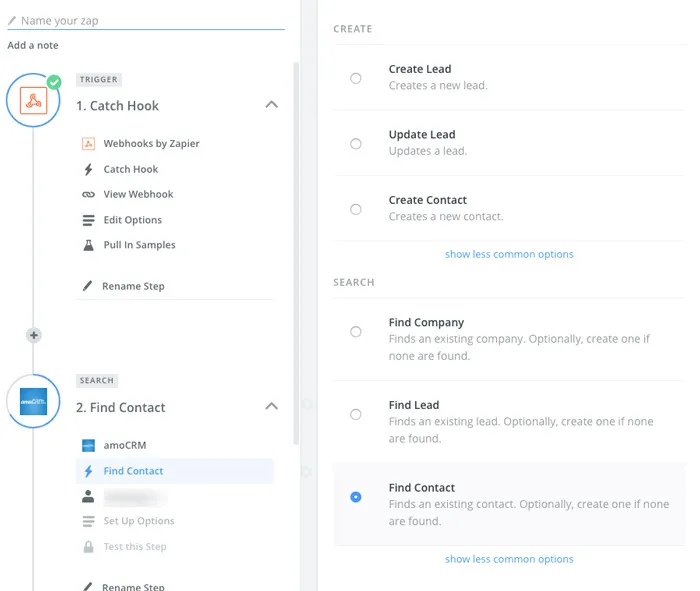Viewport: 700px width, 591px height.
Task: Click the selected Find Contact radio button
Action: pos(356,497)
